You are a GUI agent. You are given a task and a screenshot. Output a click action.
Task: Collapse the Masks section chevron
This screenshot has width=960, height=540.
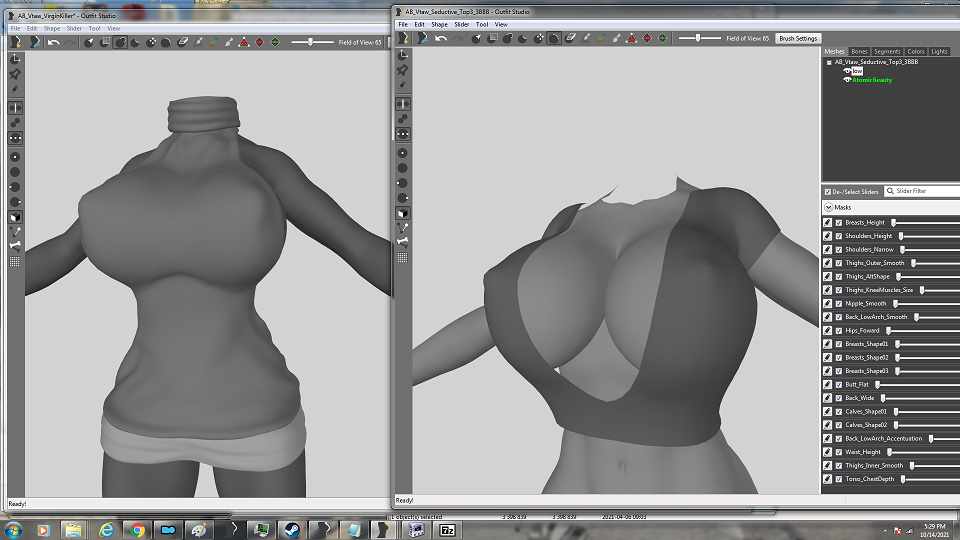click(x=828, y=208)
